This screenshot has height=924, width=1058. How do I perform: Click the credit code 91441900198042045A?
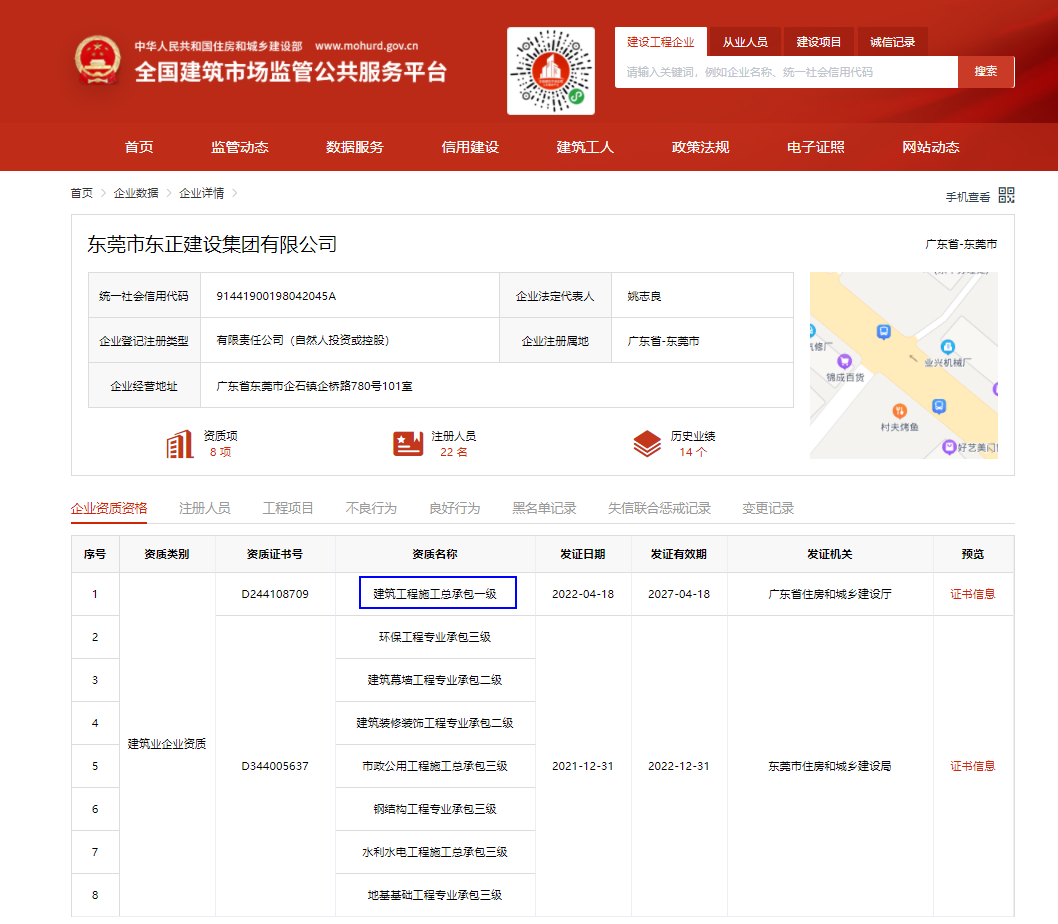pos(276,296)
